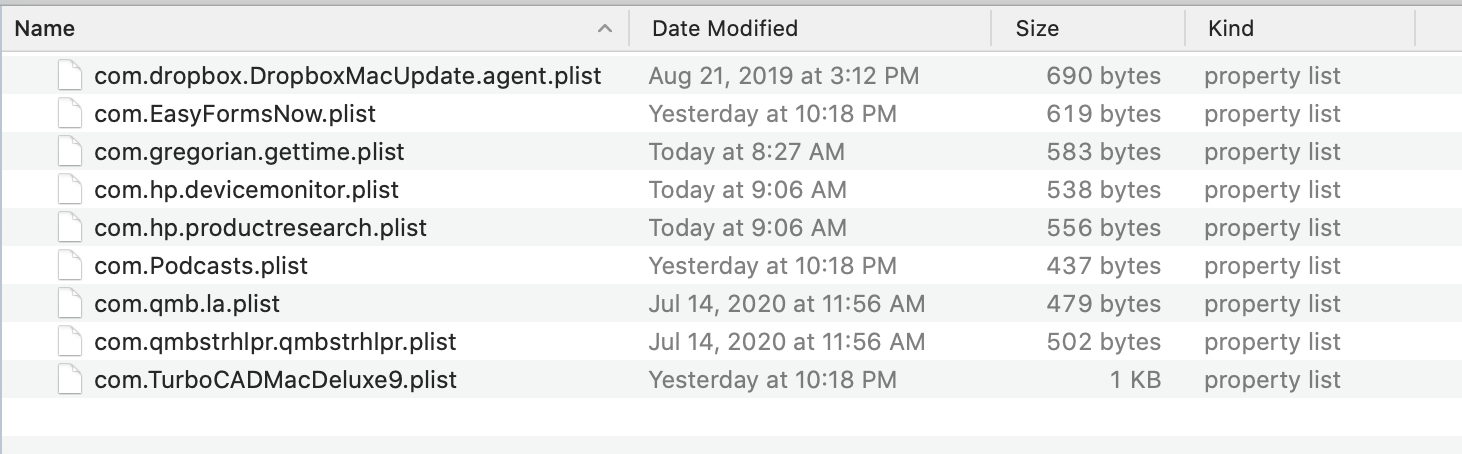Toggle the sort direction arrow in Name column
1462x454 pixels.
click(604, 29)
